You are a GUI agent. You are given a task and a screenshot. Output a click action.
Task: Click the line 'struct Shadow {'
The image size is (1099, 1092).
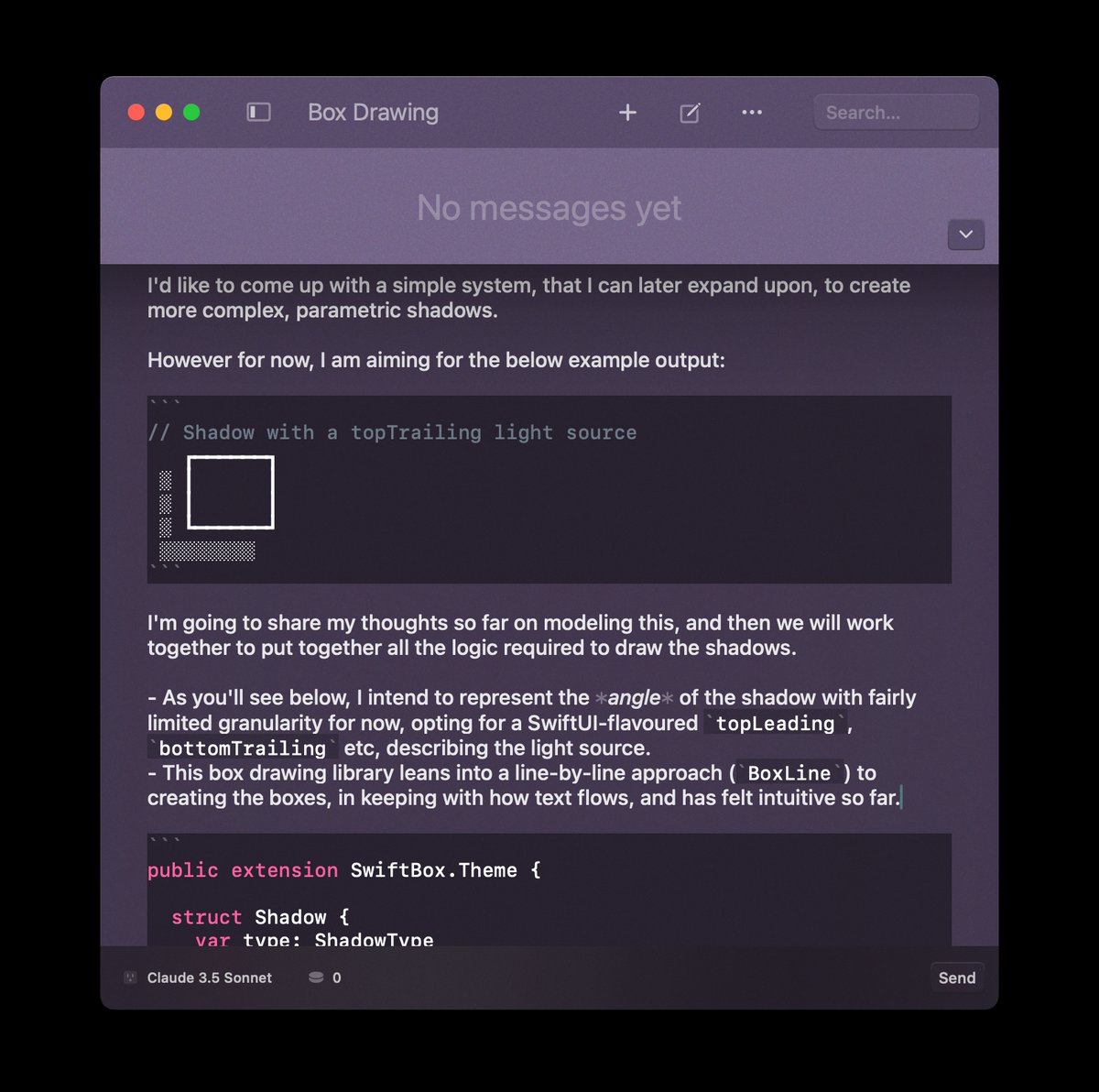click(x=260, y=917)
